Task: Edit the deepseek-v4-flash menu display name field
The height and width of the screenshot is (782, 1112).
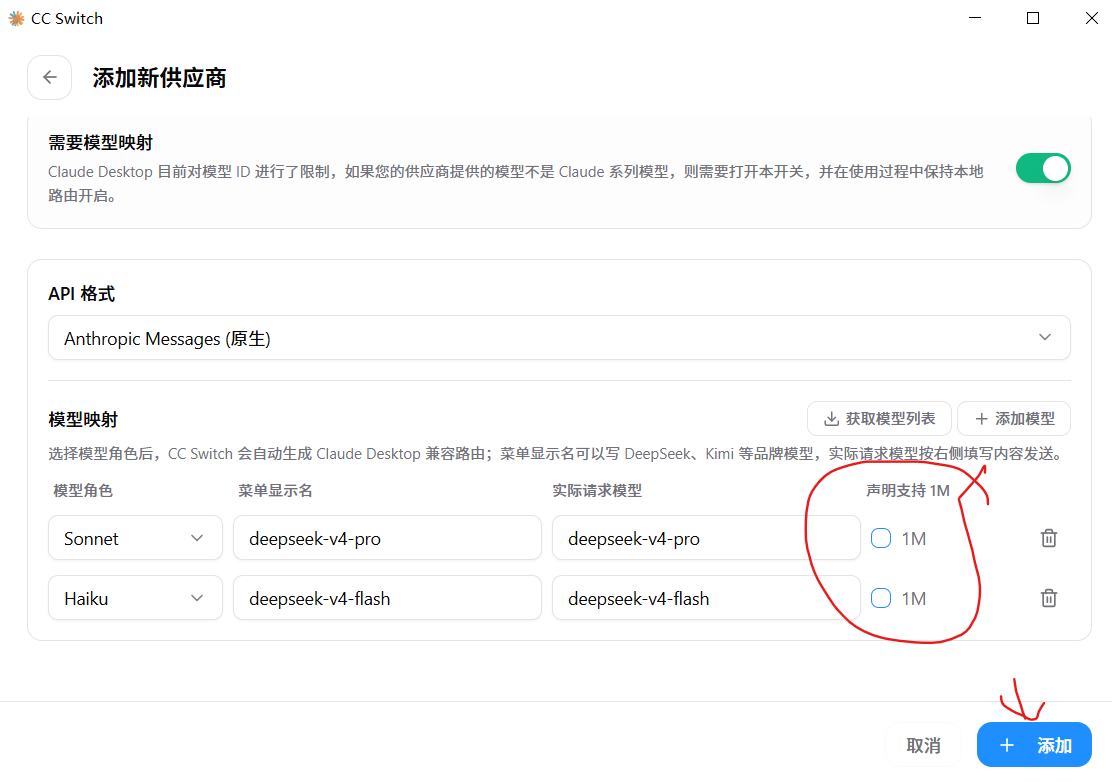Action: coord(387,598)
